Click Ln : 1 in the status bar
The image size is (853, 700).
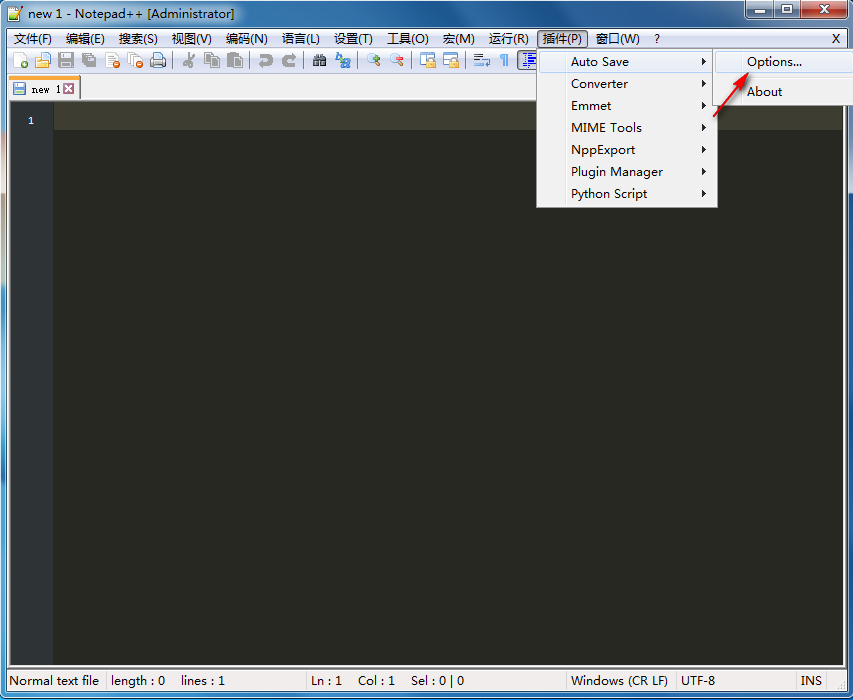[326, 680]
